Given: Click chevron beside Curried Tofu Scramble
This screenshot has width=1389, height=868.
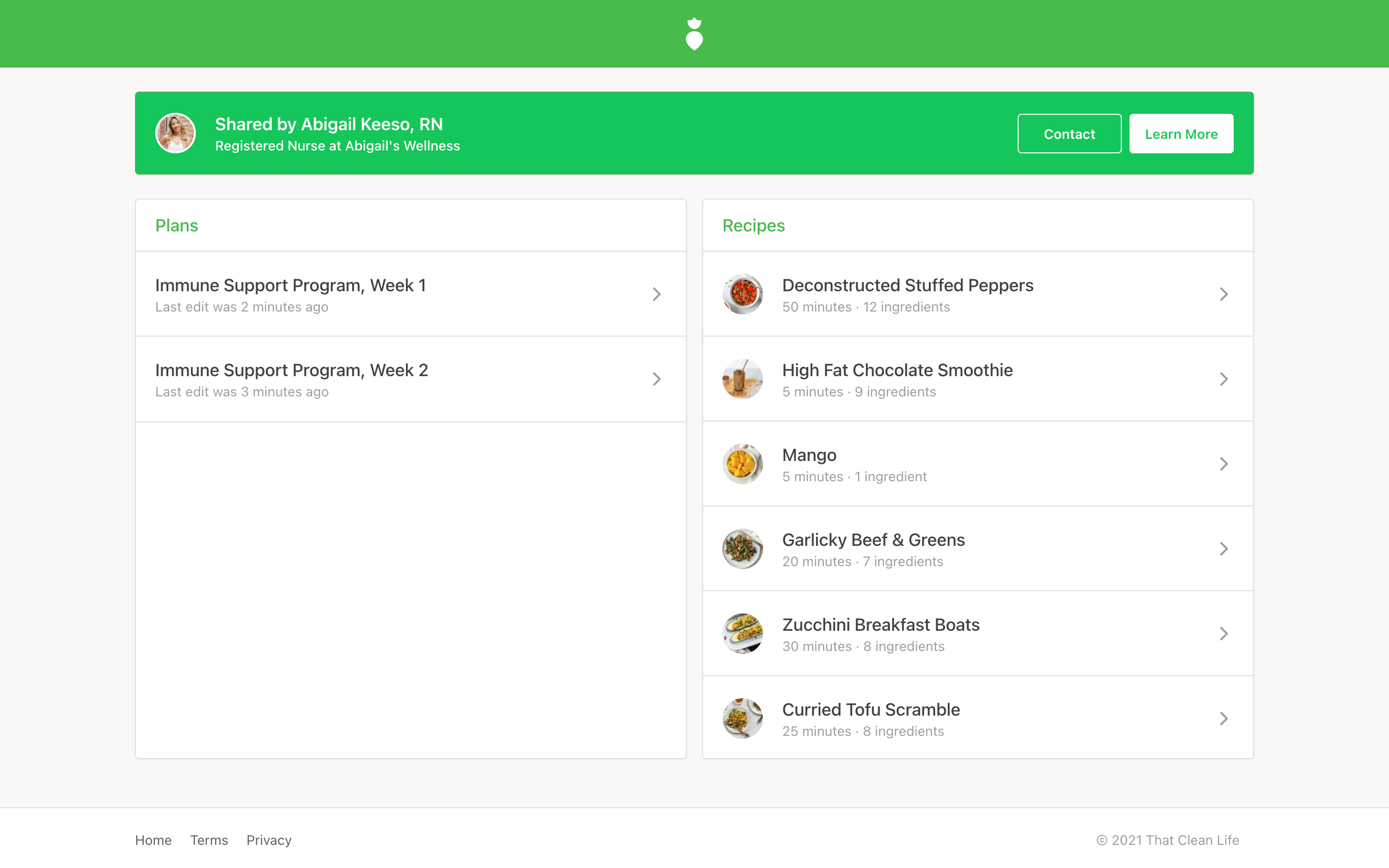Looking at the screenshot, I should click(1224, 719).
